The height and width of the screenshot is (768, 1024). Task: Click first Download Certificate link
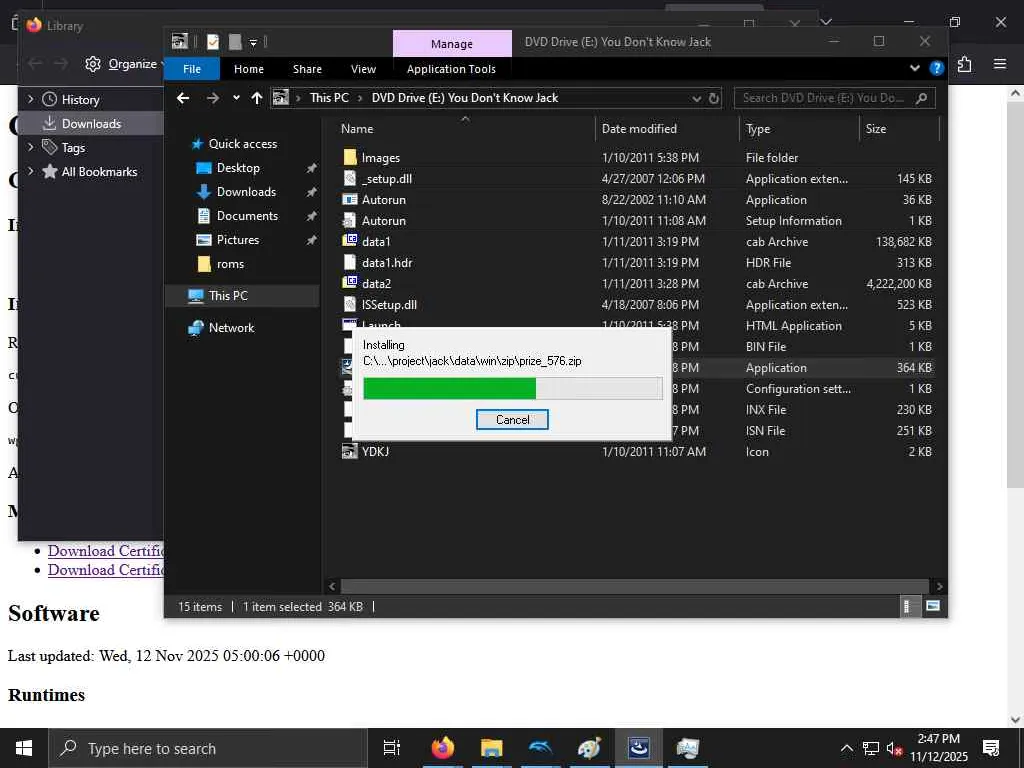click(106, 551)
